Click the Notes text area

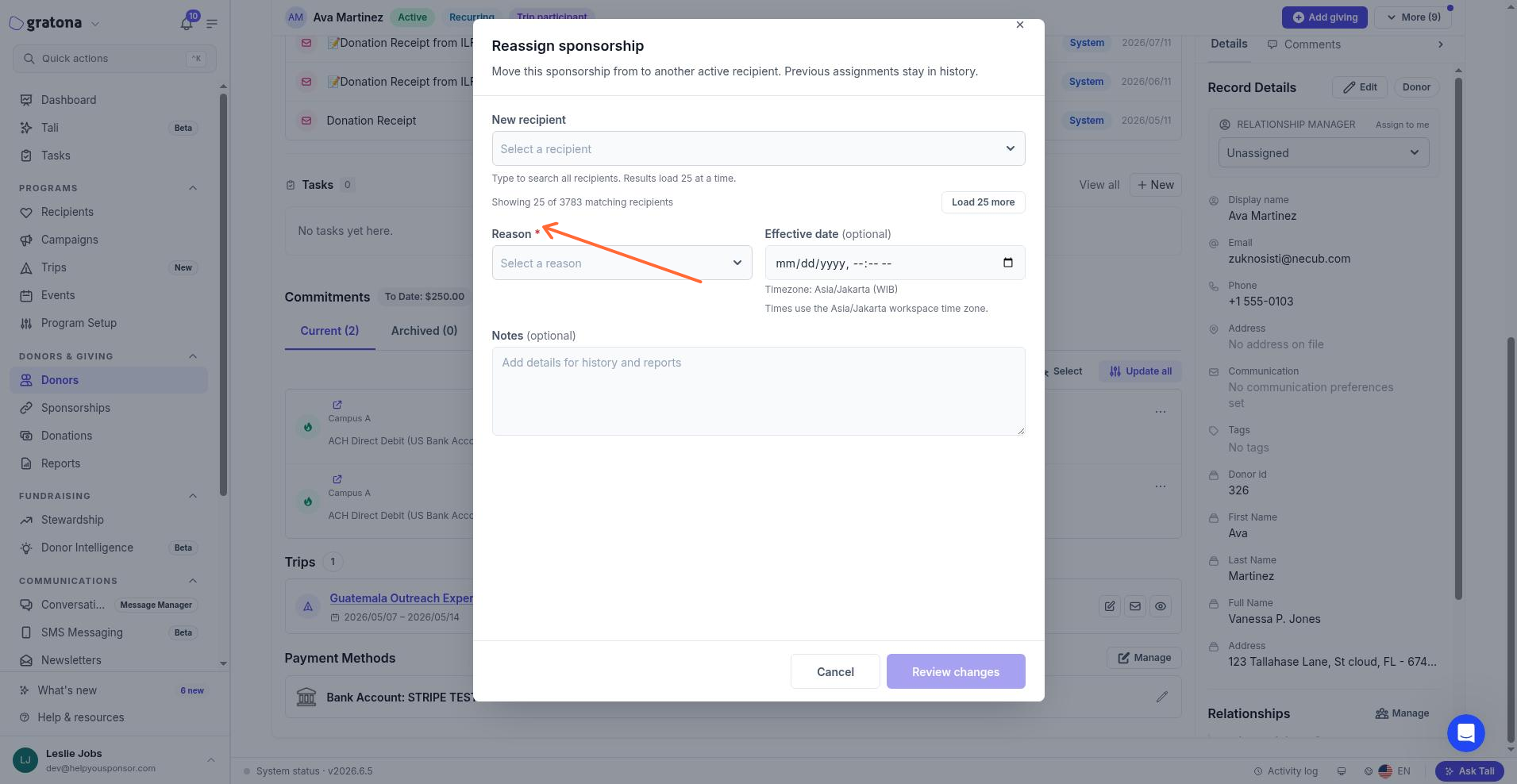click(758, 391)
